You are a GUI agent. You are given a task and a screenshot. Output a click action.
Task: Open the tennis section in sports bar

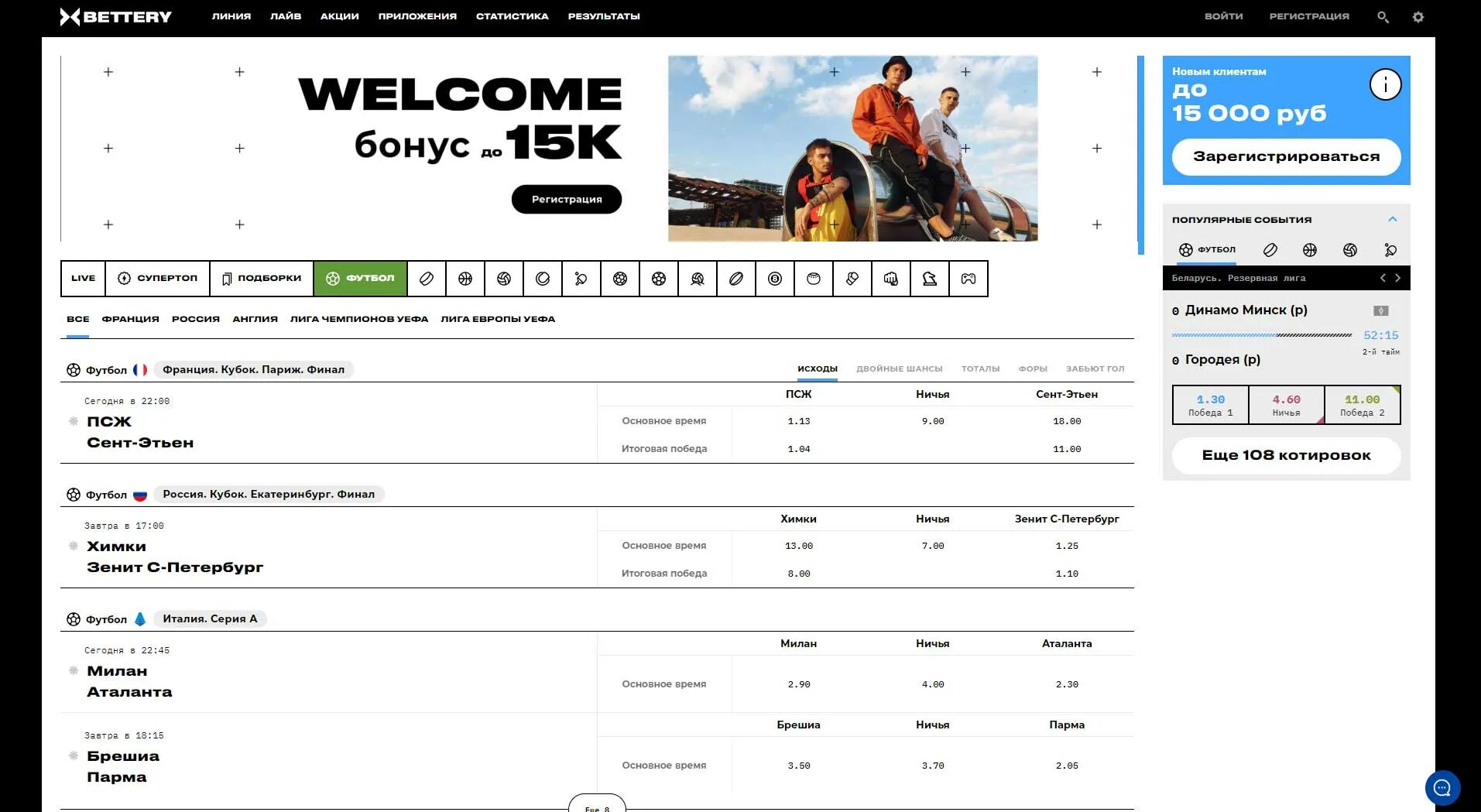[x=543, y=279]
